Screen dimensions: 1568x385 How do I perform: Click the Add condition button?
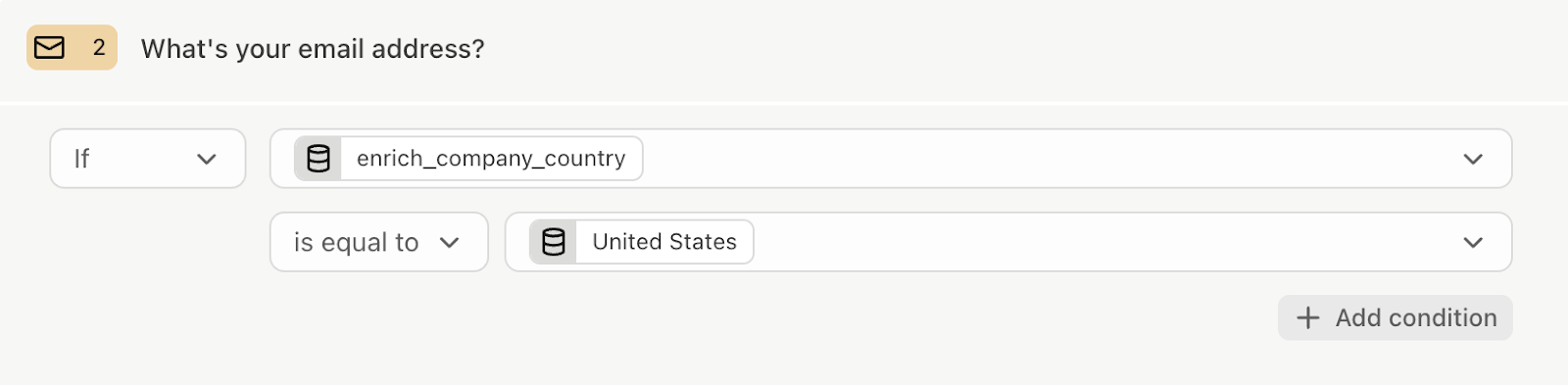tap(1396, 317)
